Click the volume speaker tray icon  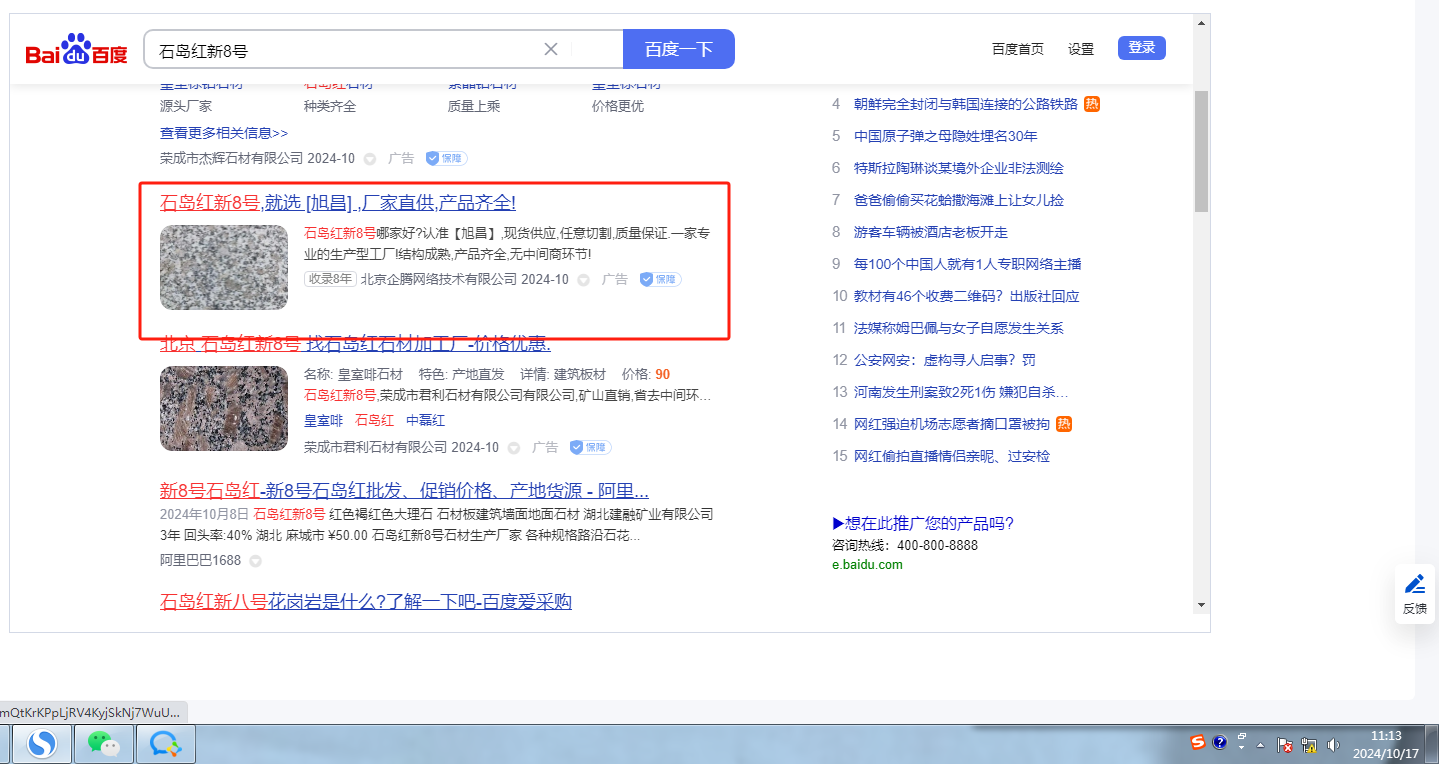1333,745
